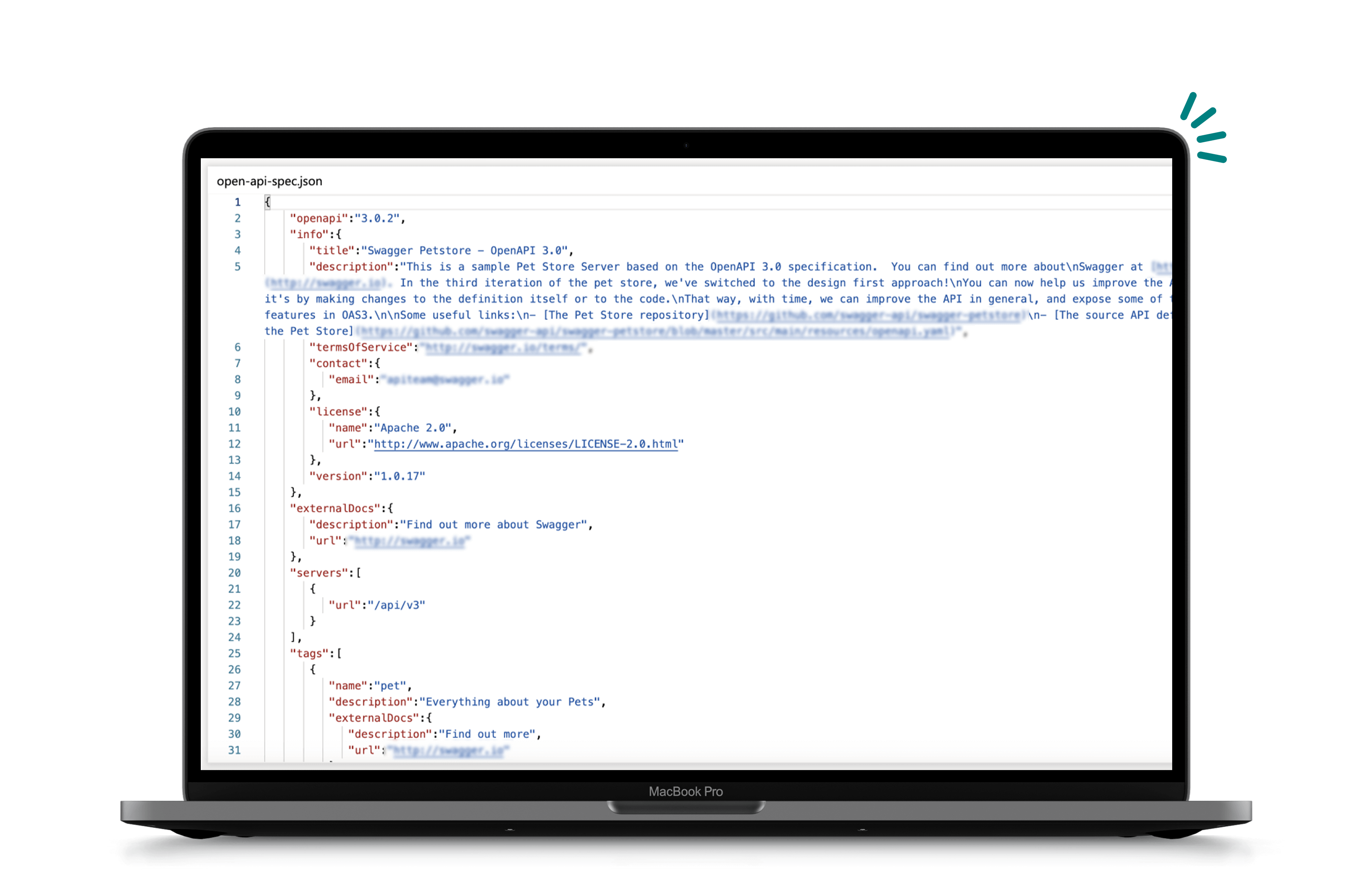Screen dimensions: 1372x872
Task: Click the "externalDocs" key on line 29
Action: (374, 717)
